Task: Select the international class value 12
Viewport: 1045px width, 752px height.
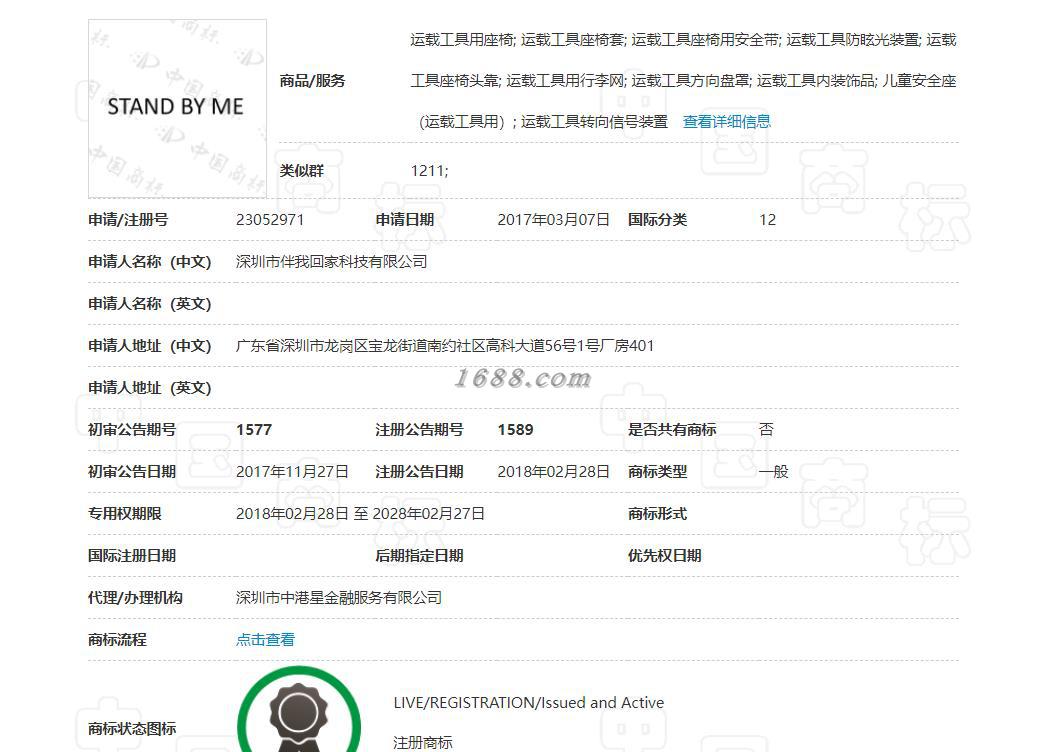Action: pyautogui.click(x=767, y=220)
